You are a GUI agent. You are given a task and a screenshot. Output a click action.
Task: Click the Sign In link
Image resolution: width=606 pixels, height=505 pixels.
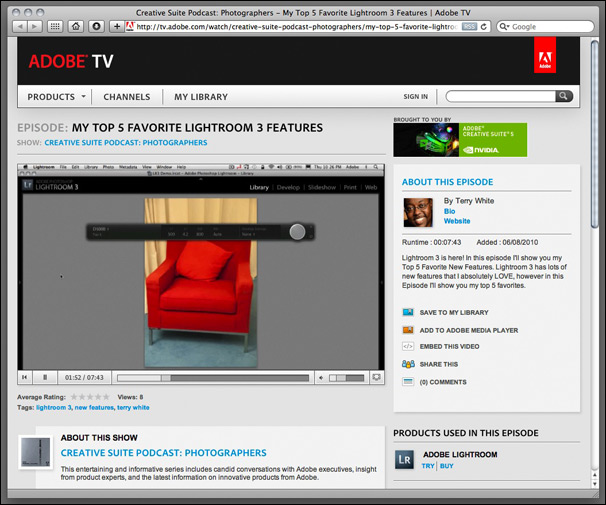pyautogui.click(x=415, y=97)
